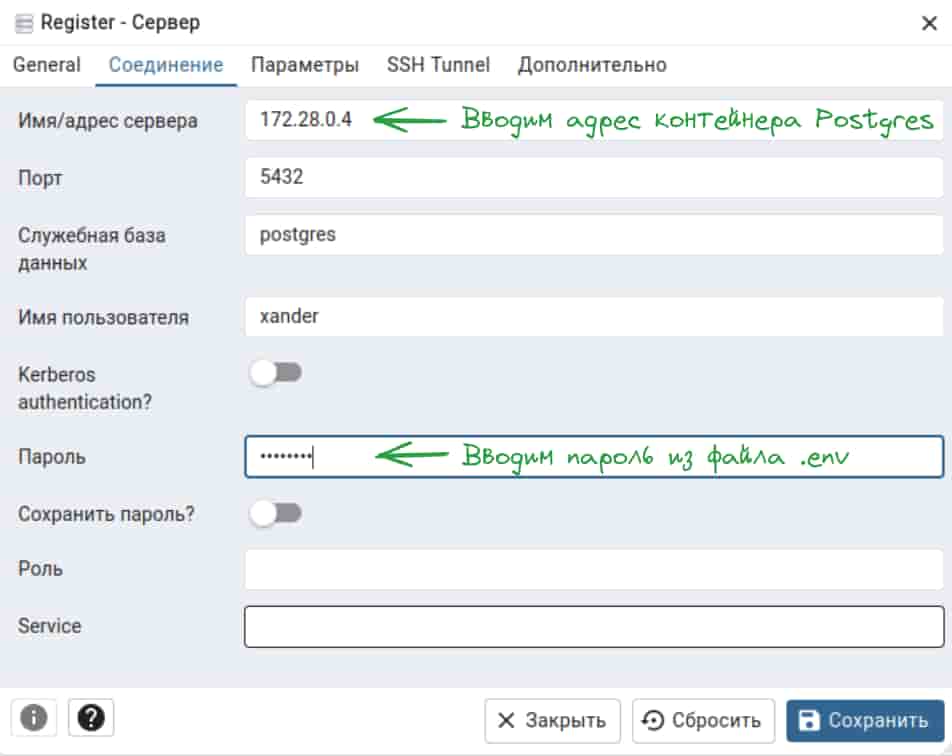Focus the server address field 172.28.0.4
This screenshot has height=756, width=952.
594,120
